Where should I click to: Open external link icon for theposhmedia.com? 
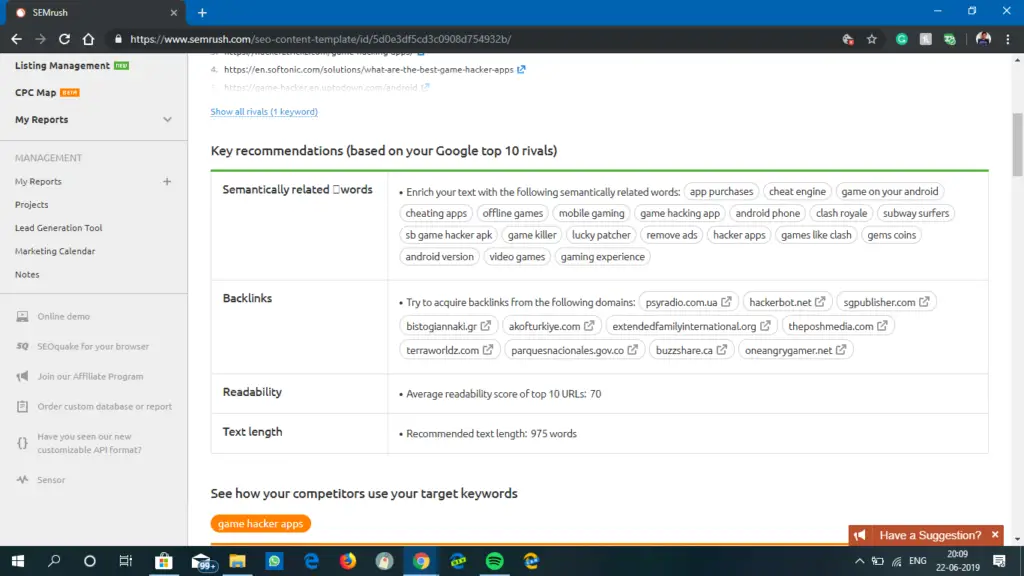(882, 326)
